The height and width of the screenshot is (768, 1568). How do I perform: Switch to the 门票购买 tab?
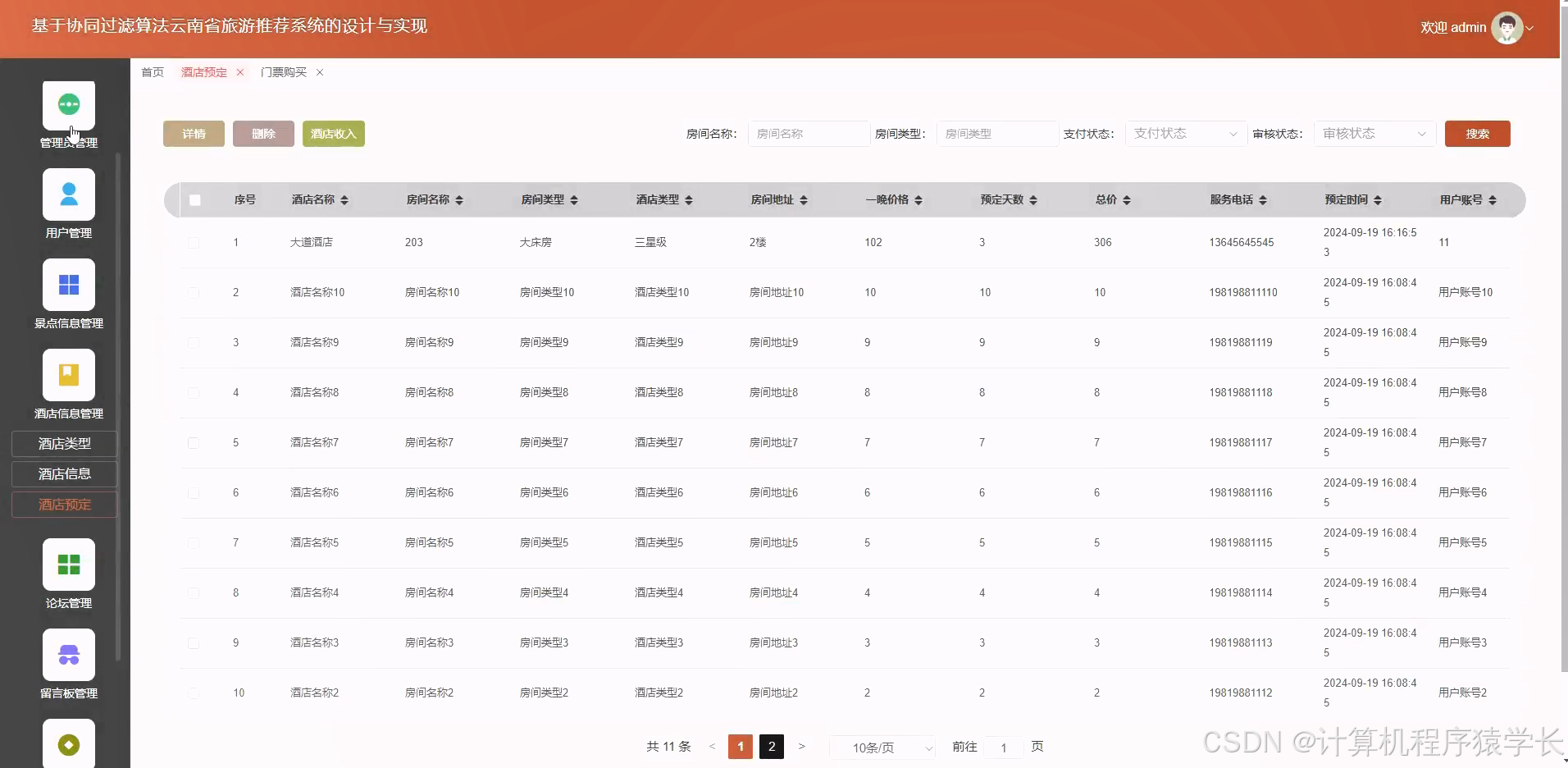(x=284, y=72)
